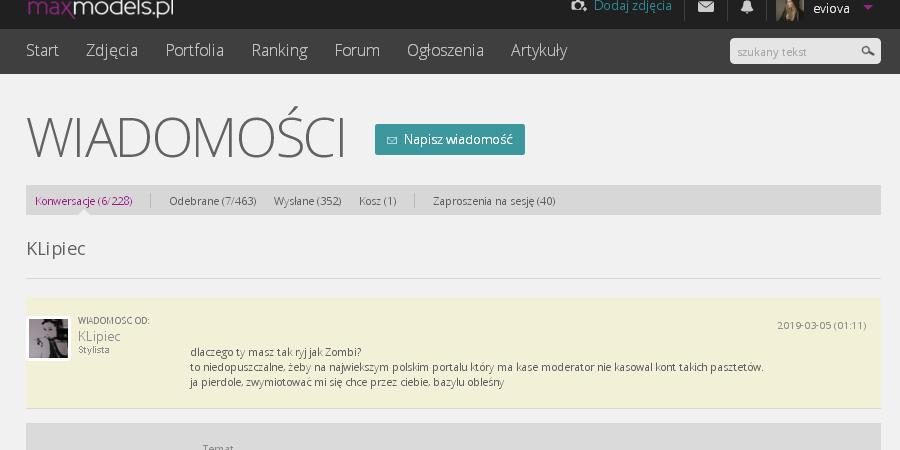Switch to the Wysłane (352) tab

pos(308,201)
